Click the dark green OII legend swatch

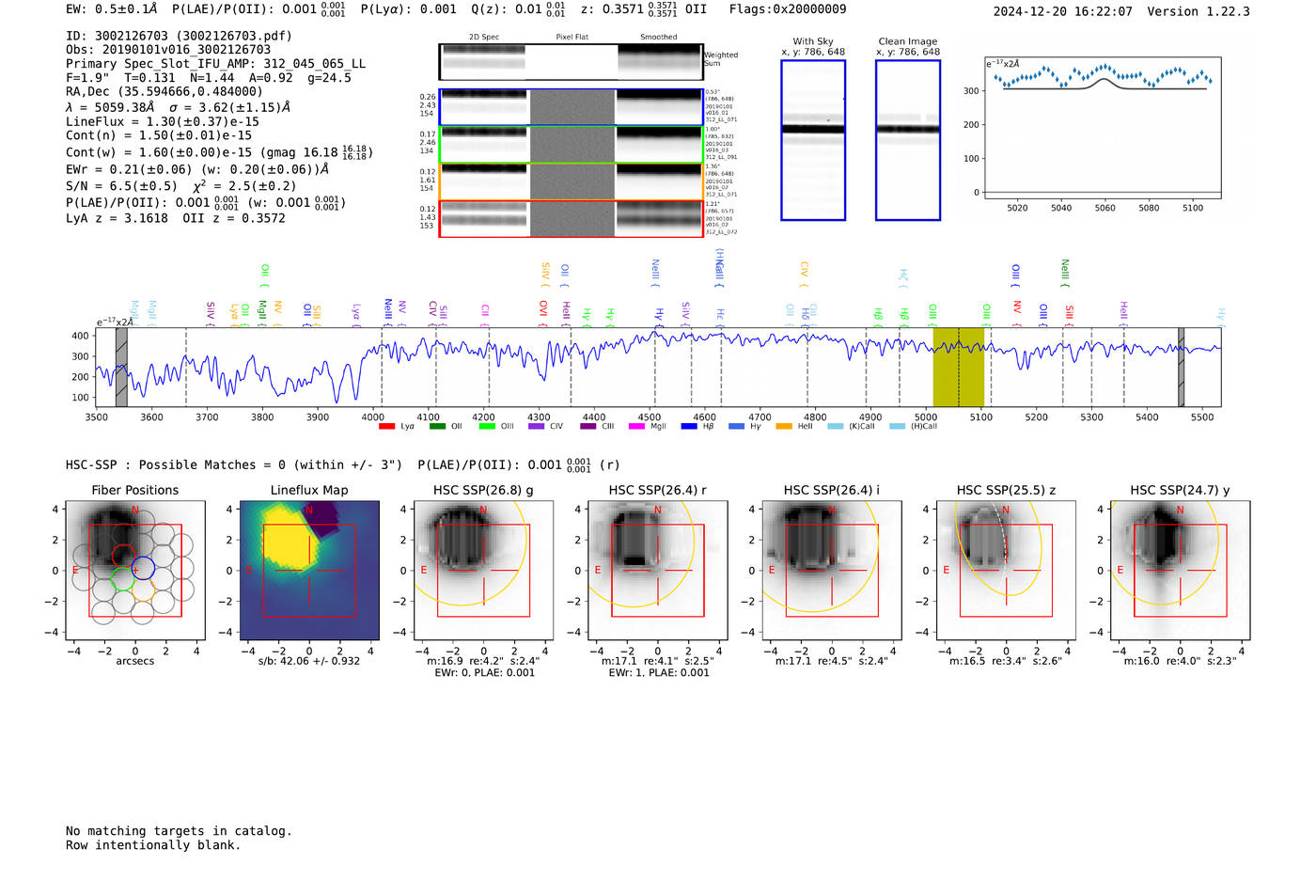(x=437, y=427)
